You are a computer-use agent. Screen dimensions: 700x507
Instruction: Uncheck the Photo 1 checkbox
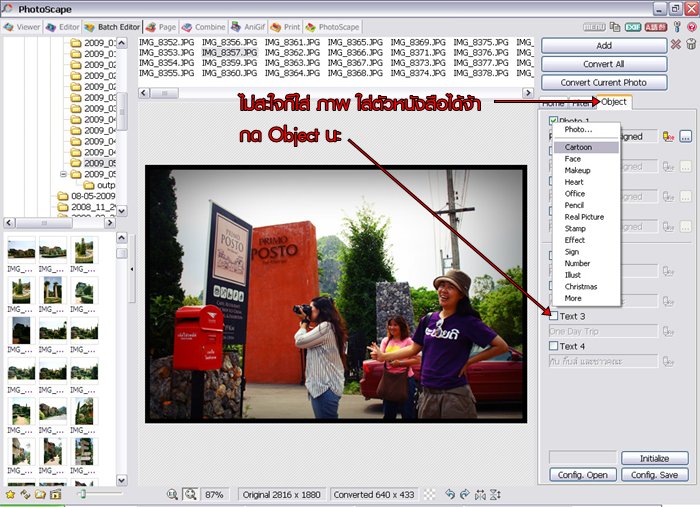coord(554,121)
